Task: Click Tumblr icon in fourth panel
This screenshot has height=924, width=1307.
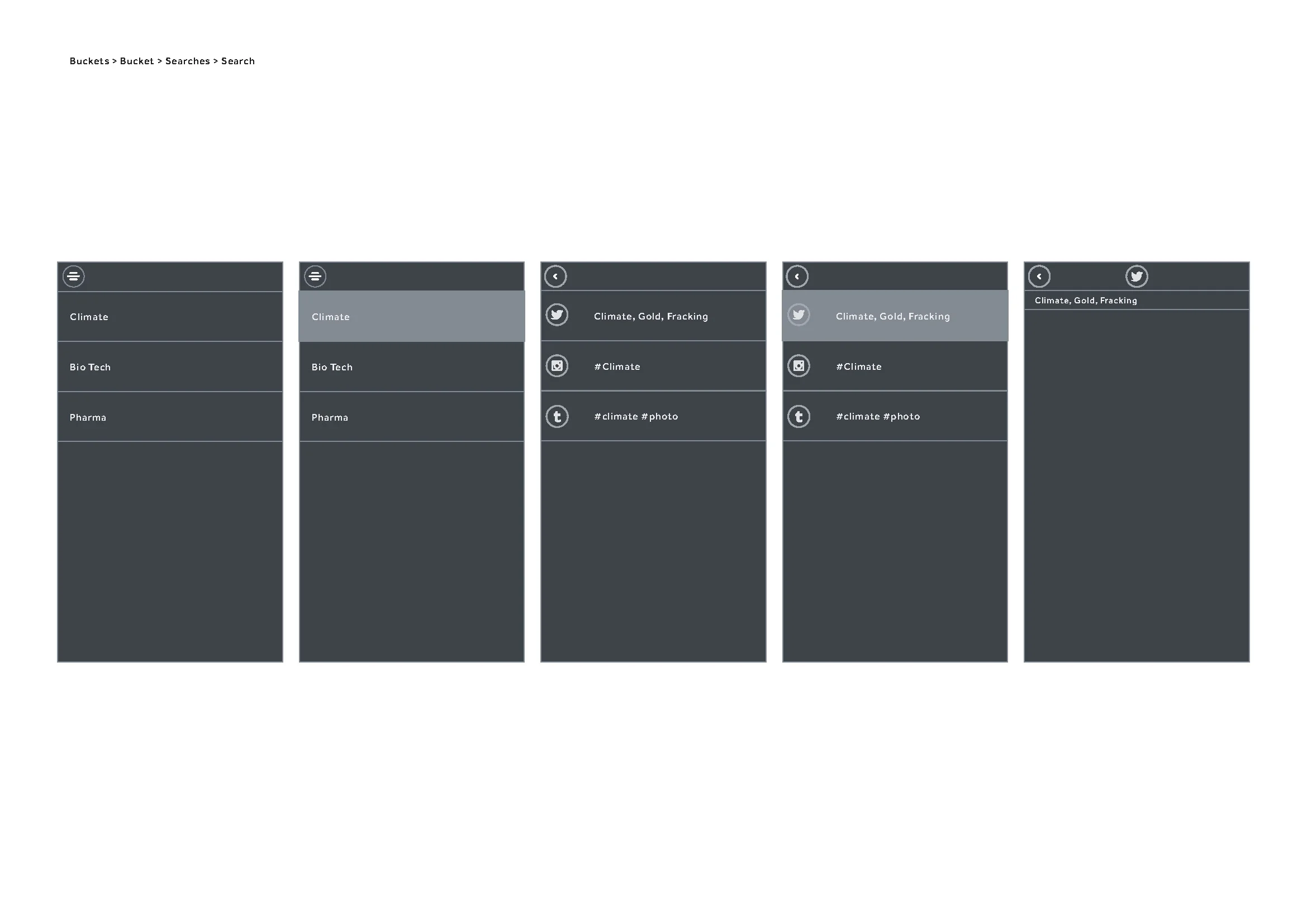Action: (799, 417)
